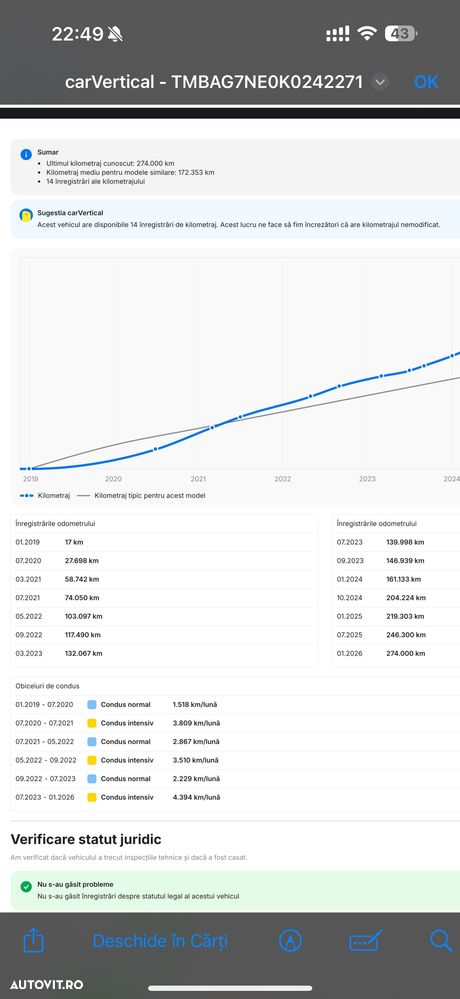The image size is (460, 999).
Task: Tap the chart data point near 2021
Action: (212, 427)
